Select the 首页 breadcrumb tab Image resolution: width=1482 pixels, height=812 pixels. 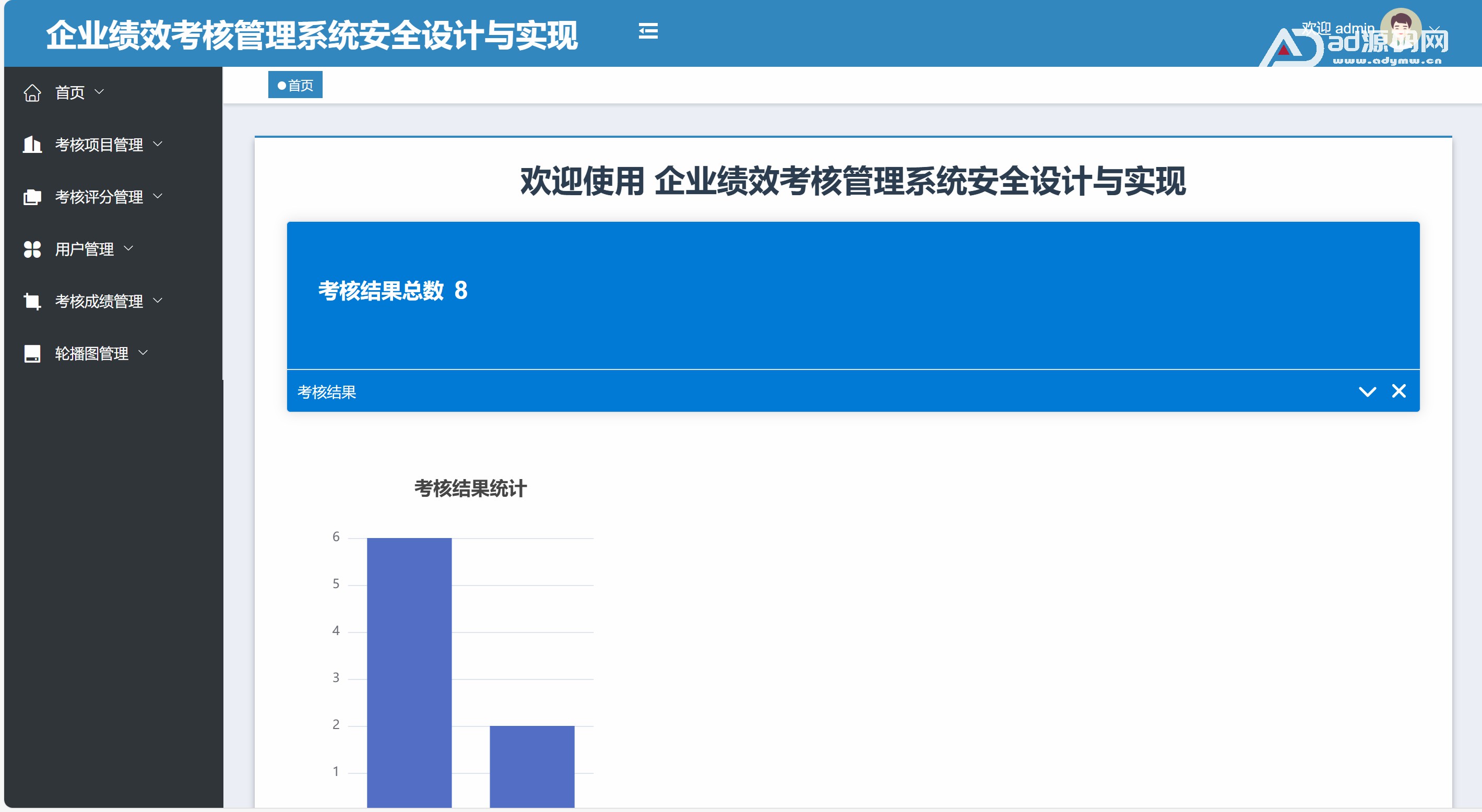pyautogui.click(x=295, y=85)
